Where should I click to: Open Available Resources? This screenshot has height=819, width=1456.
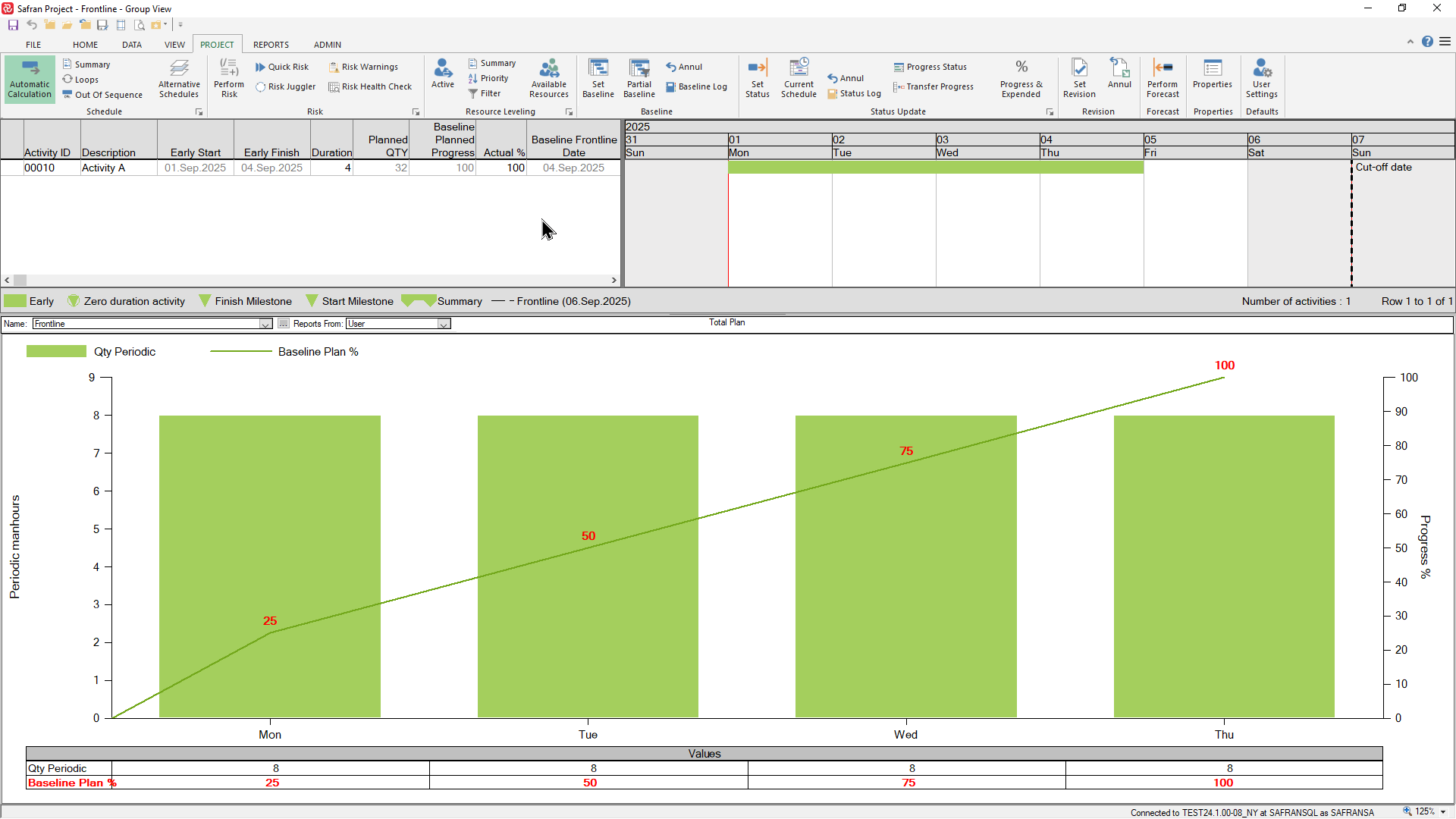(549, 79)
